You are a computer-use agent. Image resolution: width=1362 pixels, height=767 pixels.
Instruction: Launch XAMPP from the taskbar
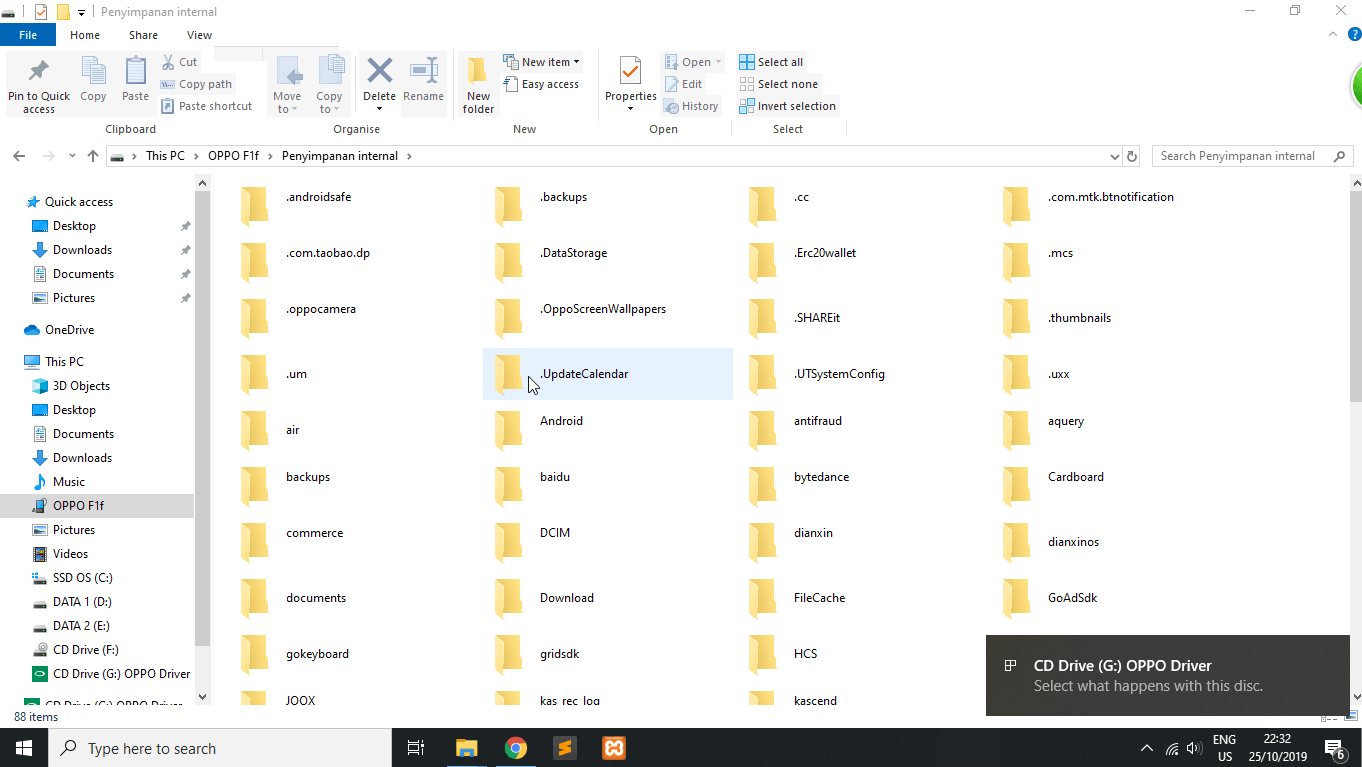(x=613, y=748)
